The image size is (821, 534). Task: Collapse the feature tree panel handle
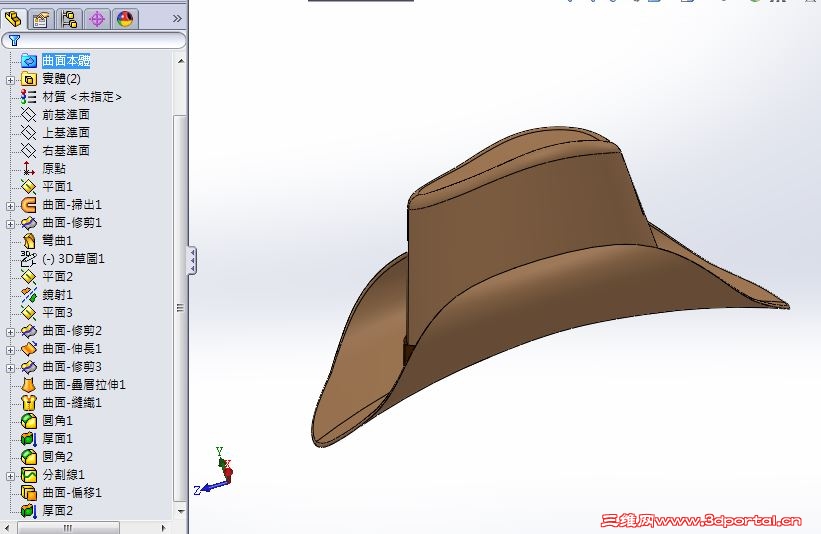pyautogui.click(x=192, y=260)
